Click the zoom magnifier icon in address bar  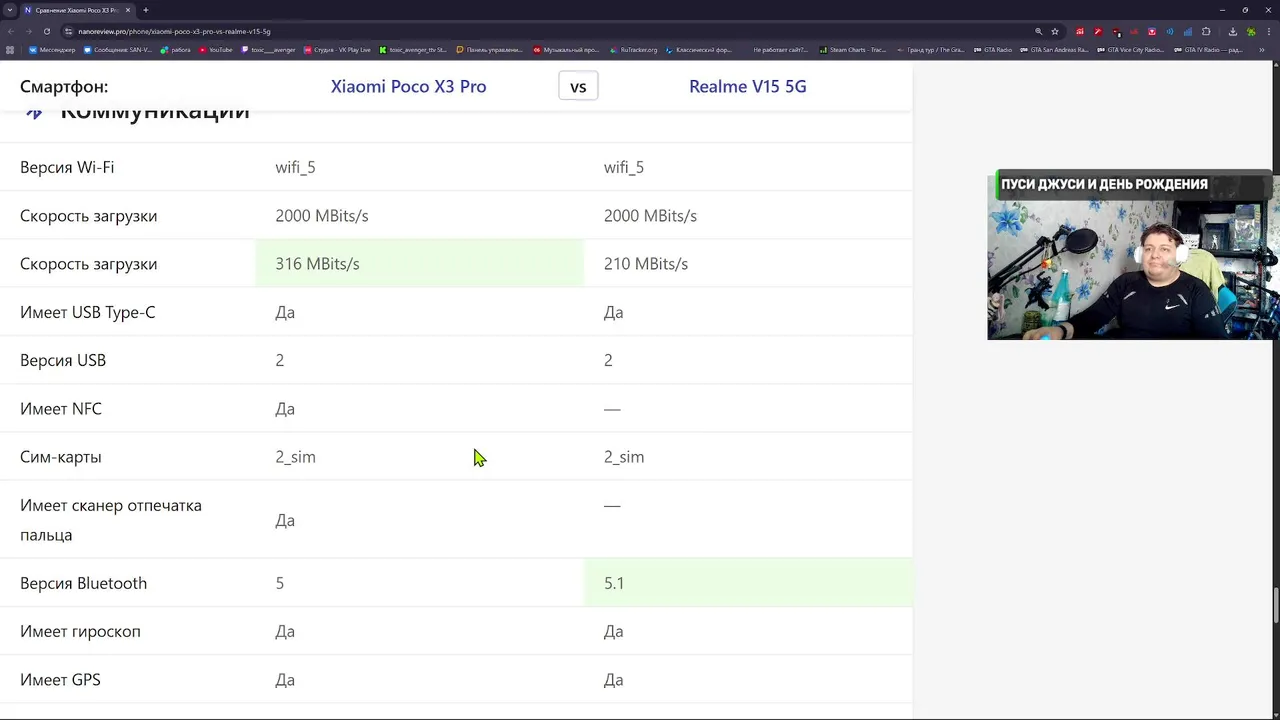1038,31
